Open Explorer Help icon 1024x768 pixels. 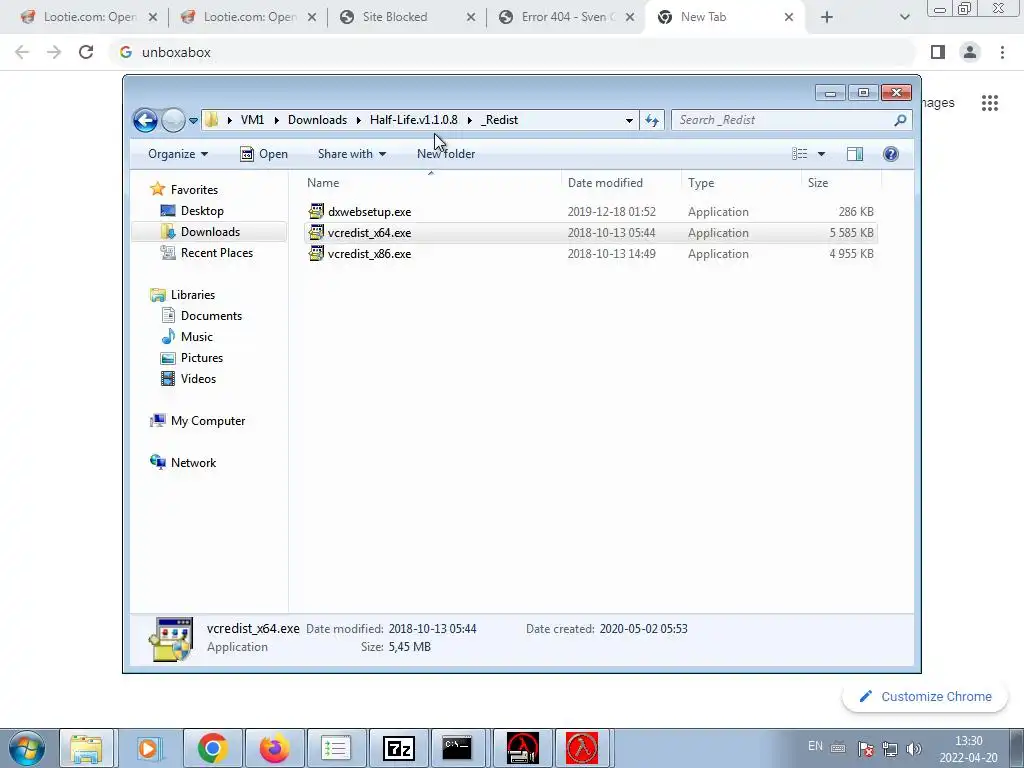(x=890, y=154)
